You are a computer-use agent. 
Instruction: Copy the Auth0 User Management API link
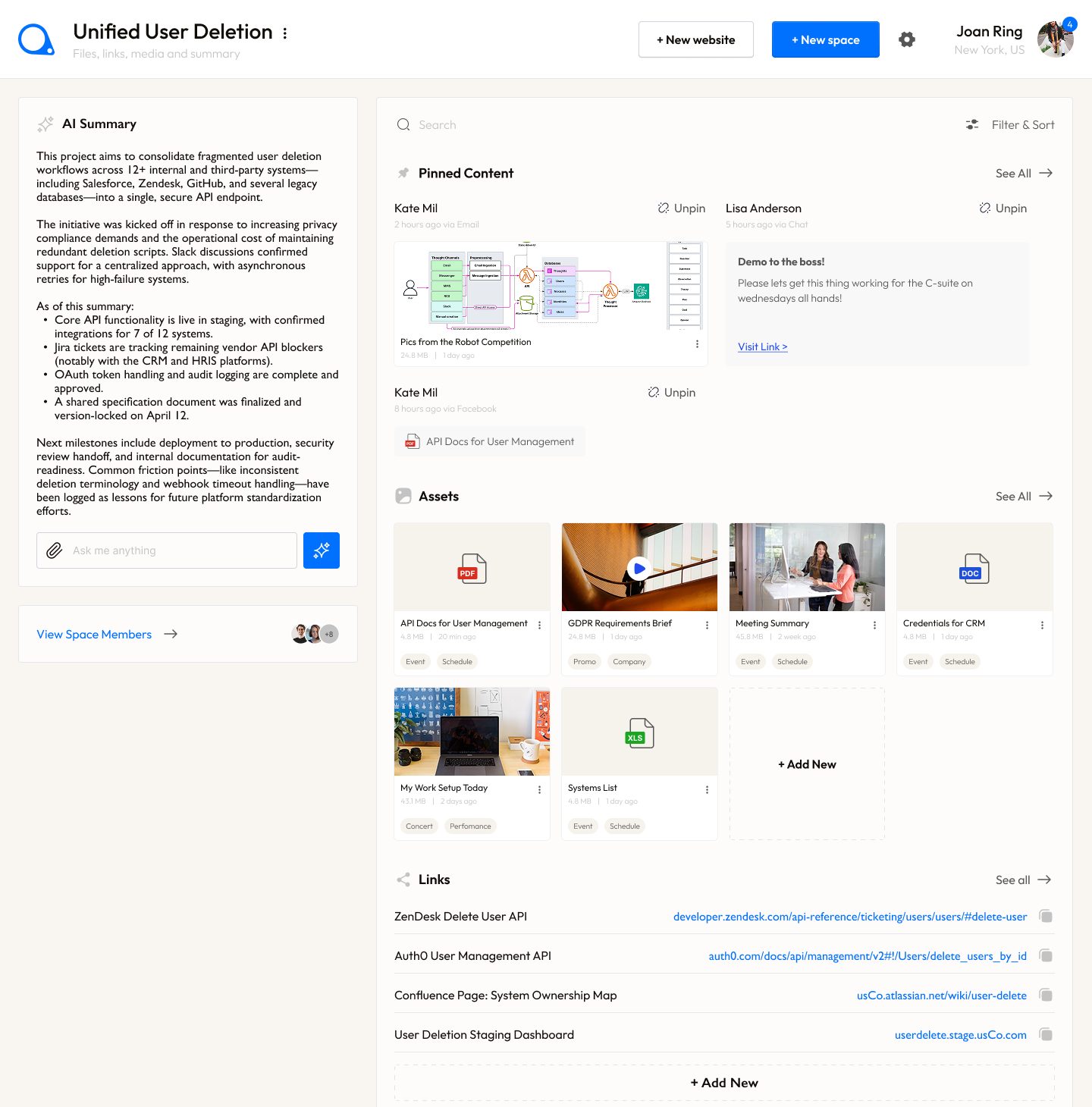coord(1046,956)
